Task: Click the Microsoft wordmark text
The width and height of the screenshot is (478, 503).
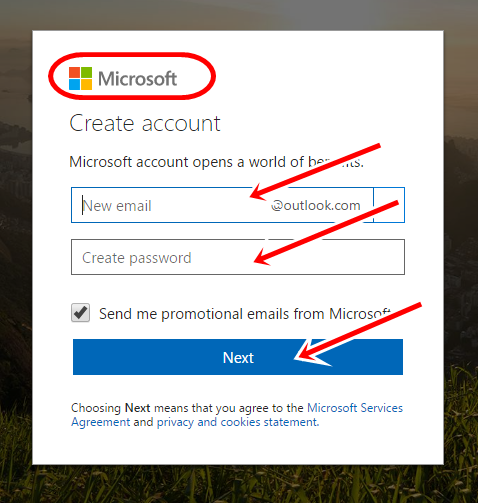Action: pyautogui.click(x=137, y=79)
